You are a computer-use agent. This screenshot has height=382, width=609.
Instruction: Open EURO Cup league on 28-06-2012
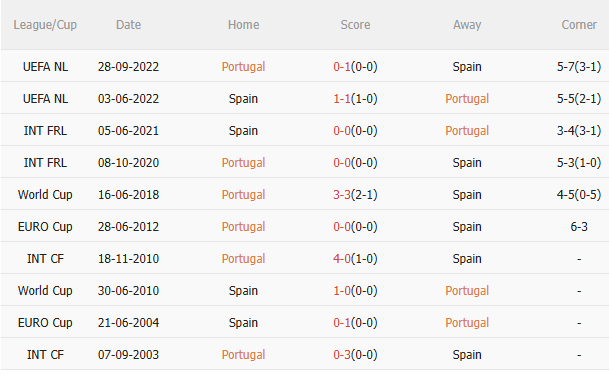pos(45,227)
